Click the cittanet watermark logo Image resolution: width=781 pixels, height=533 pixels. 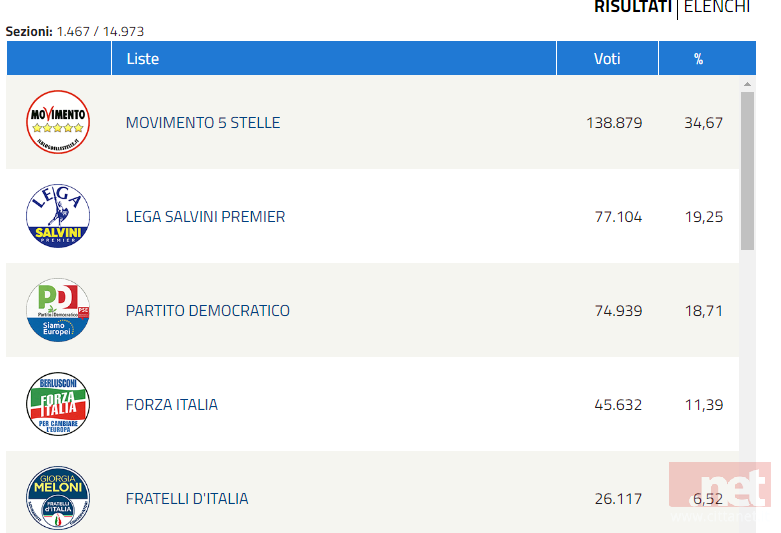click(x=720, y=490)
